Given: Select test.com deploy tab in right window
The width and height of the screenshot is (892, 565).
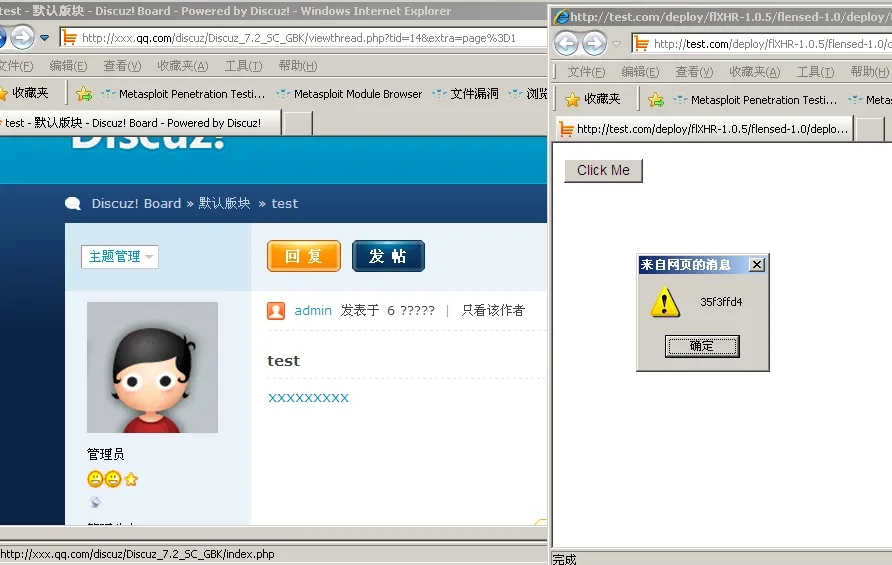Looking at the screenshot, I should (704, 129).
